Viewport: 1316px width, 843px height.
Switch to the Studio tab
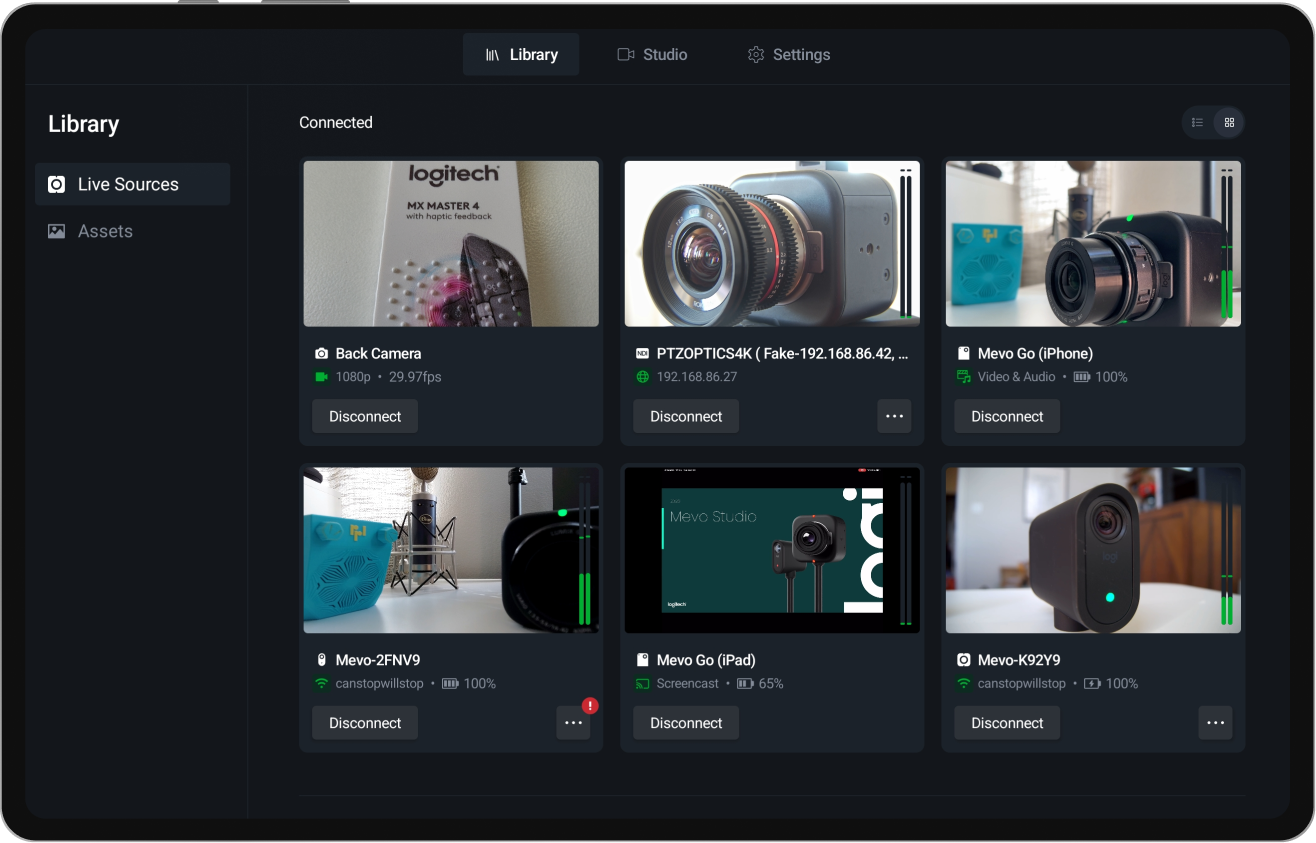(652, 54)
